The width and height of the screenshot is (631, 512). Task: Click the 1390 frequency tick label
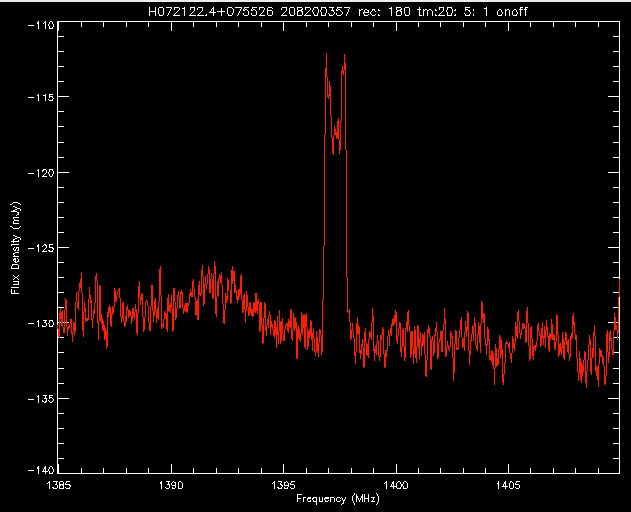coord(171,485)
